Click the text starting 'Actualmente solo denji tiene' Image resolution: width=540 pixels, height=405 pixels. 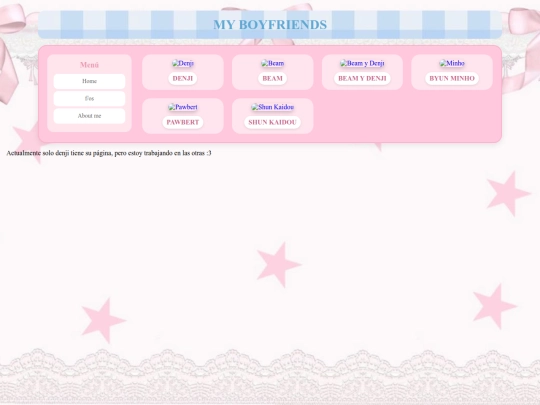pyautogui.click(x=109, y=153)
